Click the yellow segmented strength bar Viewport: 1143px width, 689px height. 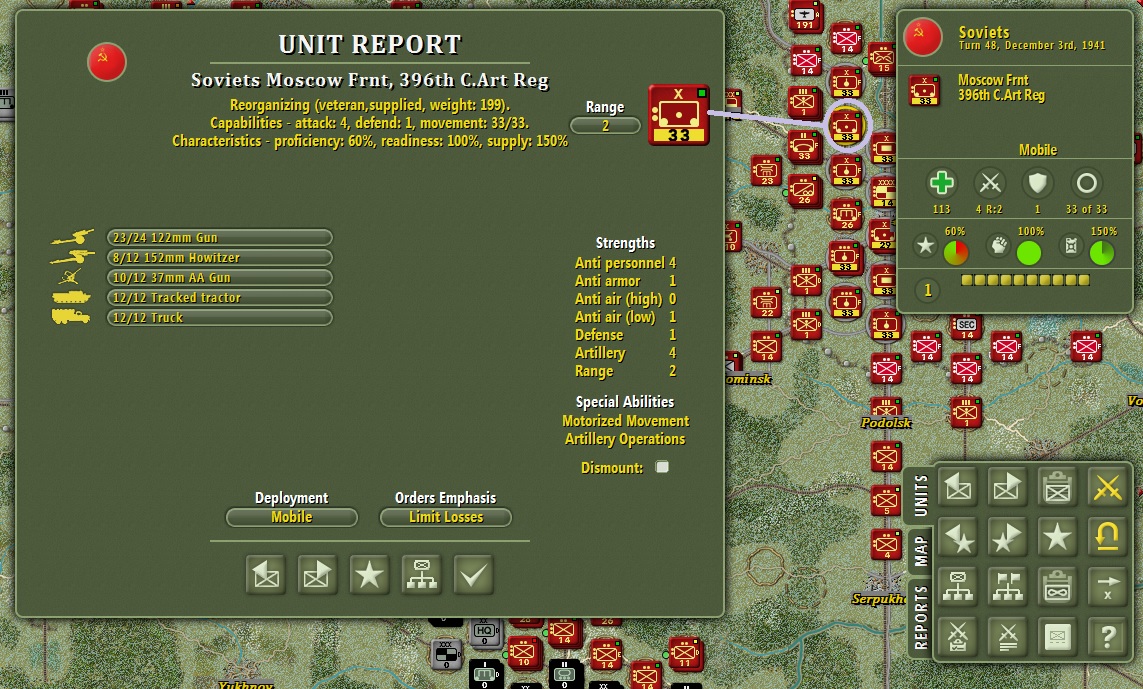[1025, 280]
